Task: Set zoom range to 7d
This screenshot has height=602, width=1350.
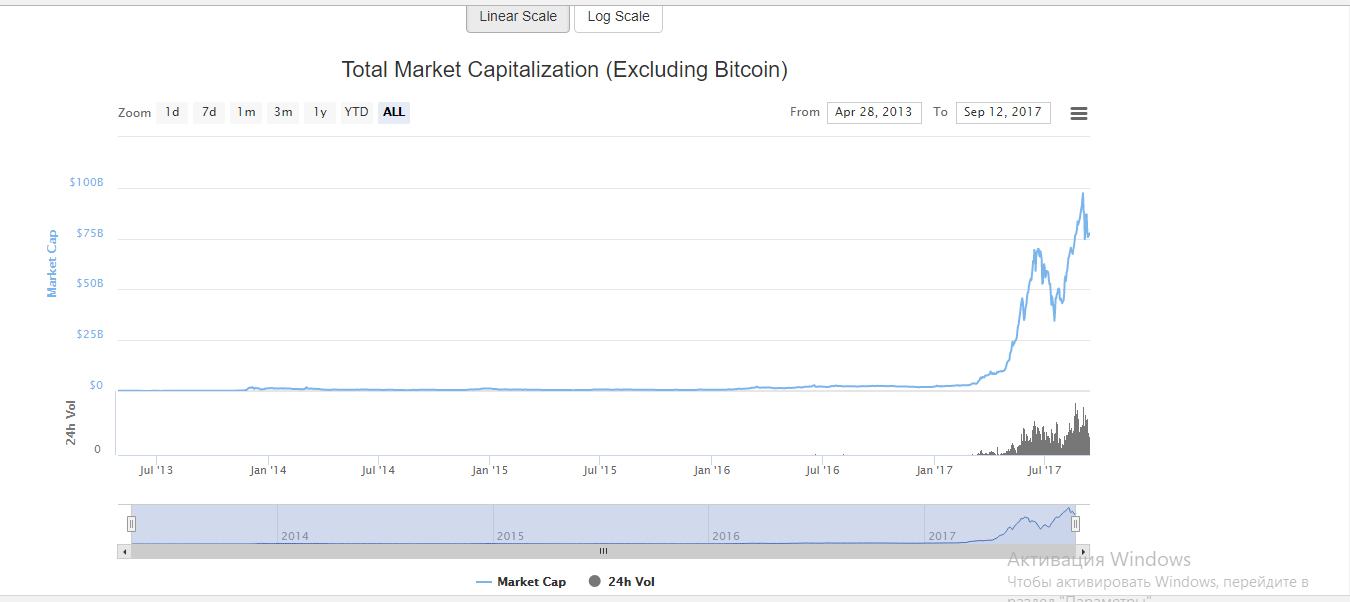Action: 209,112
